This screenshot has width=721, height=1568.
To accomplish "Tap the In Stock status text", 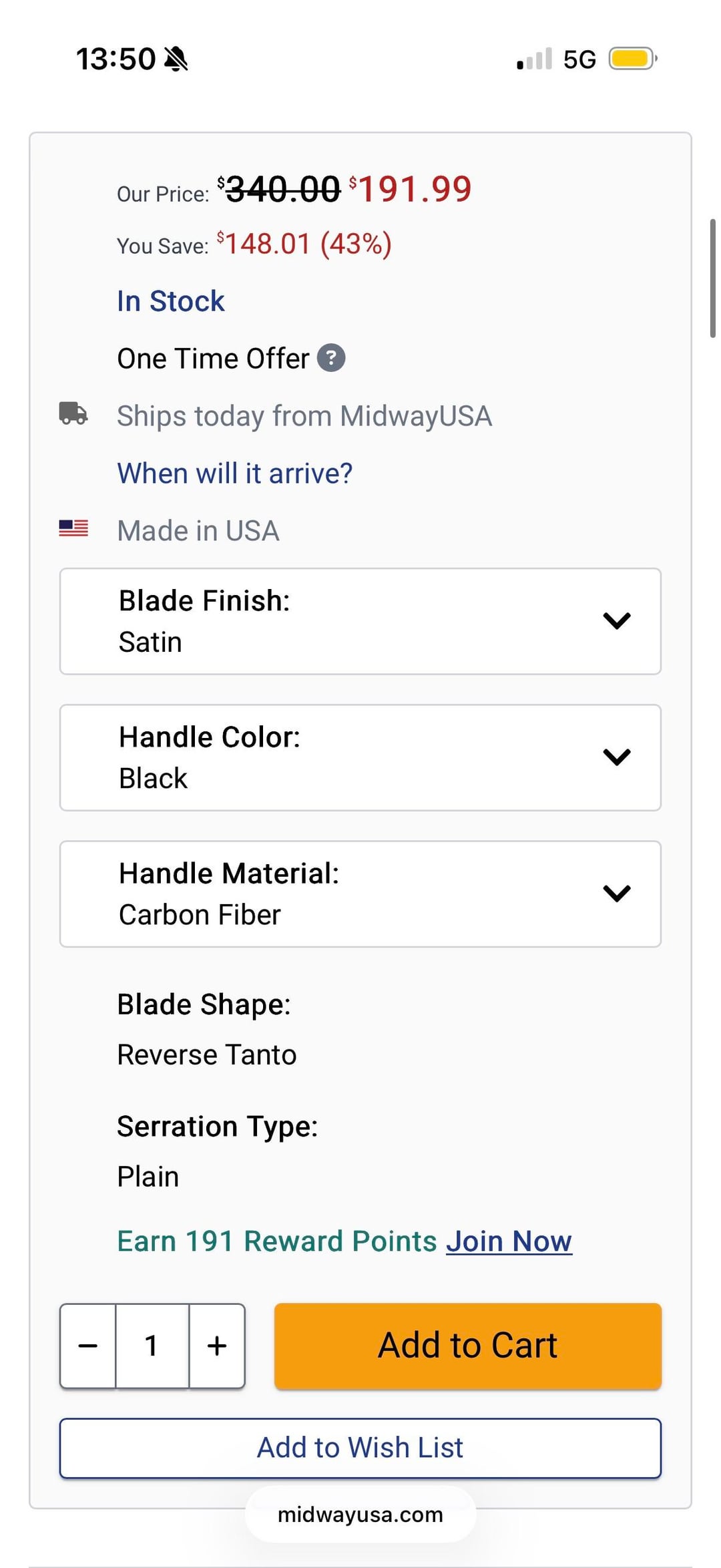I will click(171, 301).
